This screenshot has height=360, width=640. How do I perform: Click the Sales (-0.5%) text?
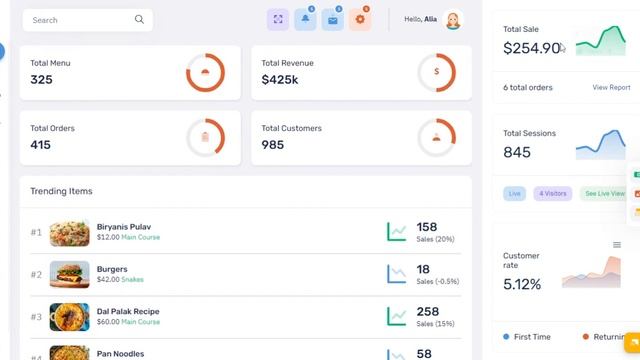click(438, 282)
